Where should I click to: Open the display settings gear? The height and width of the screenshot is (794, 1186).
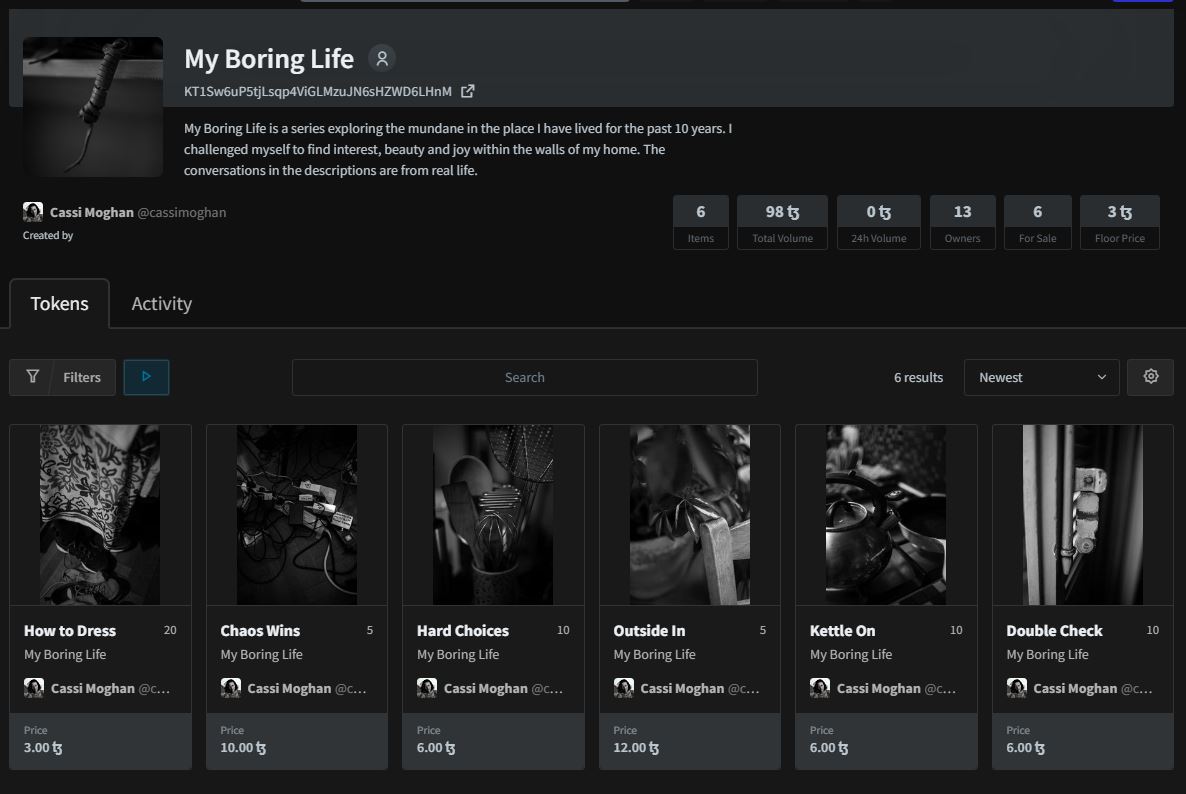(x=1150, y=377)
